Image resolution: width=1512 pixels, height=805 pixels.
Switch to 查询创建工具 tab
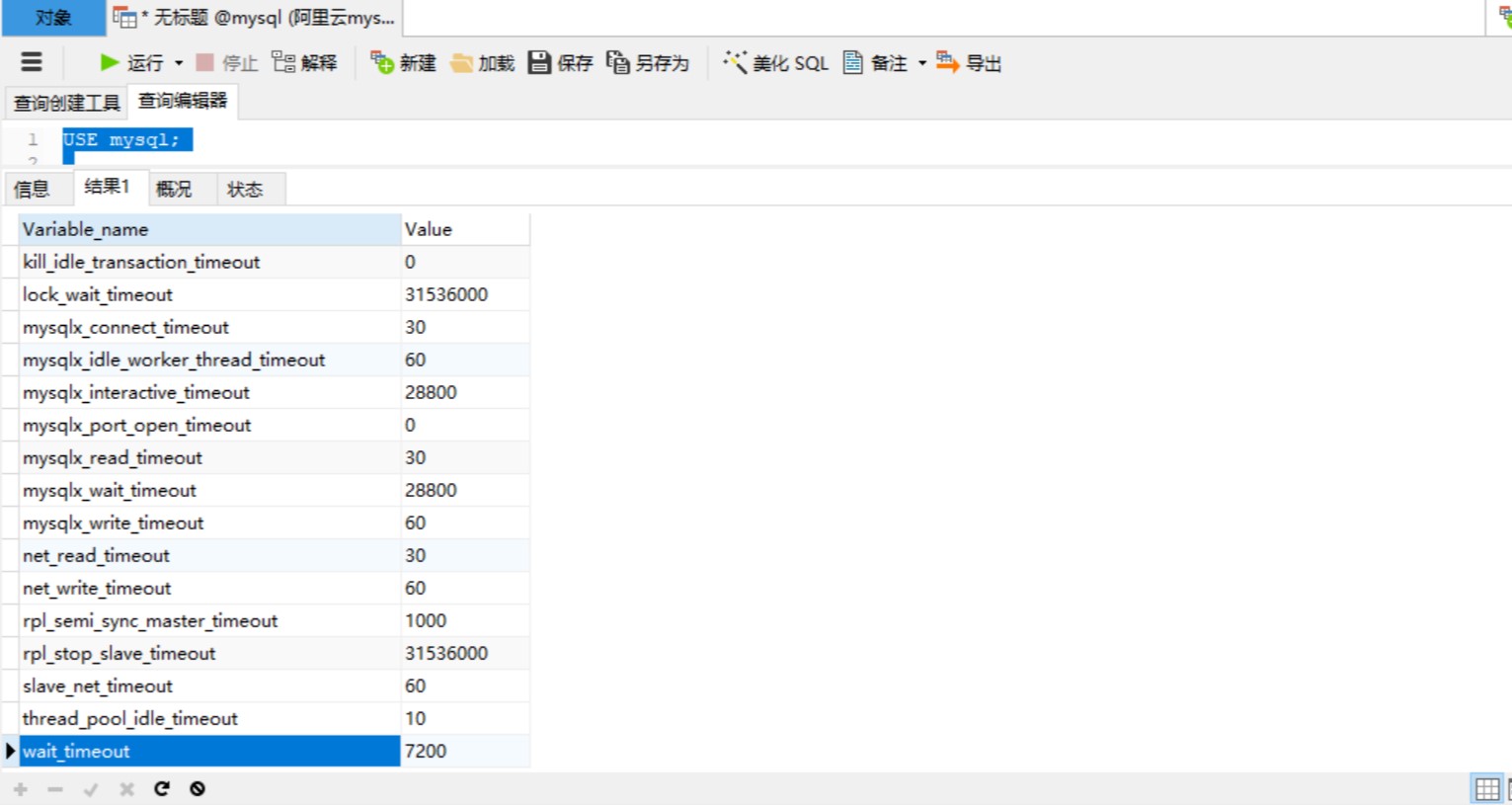pyautogui.click(x=66, y=103)
